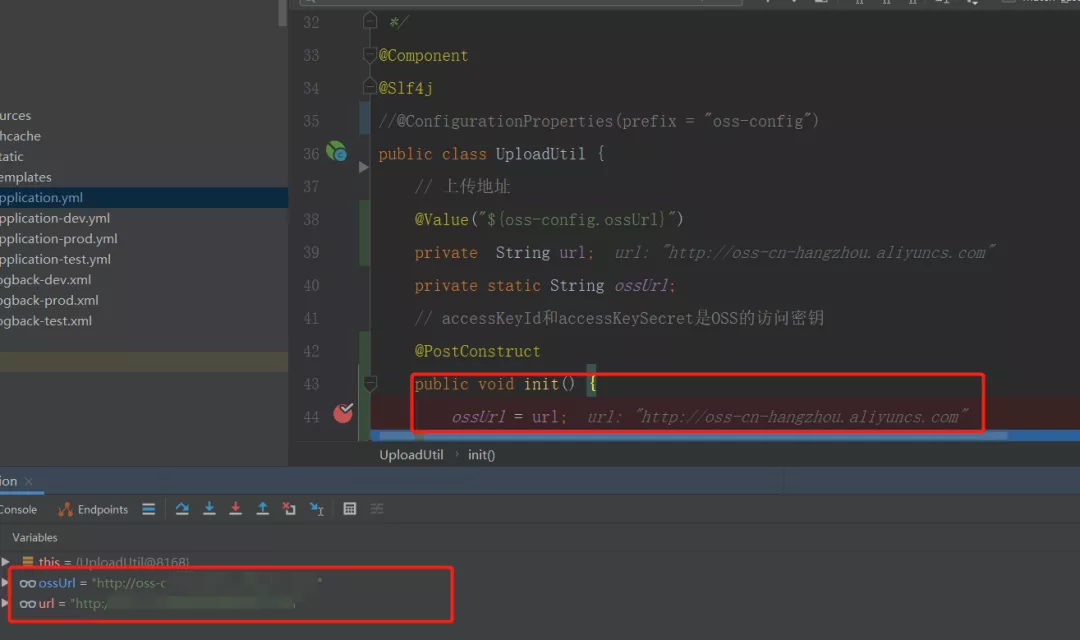This screenshot has height=640, width=1080.
Task: Click the UploadUtil breadcrumb
Action: (x=411, y=455)
